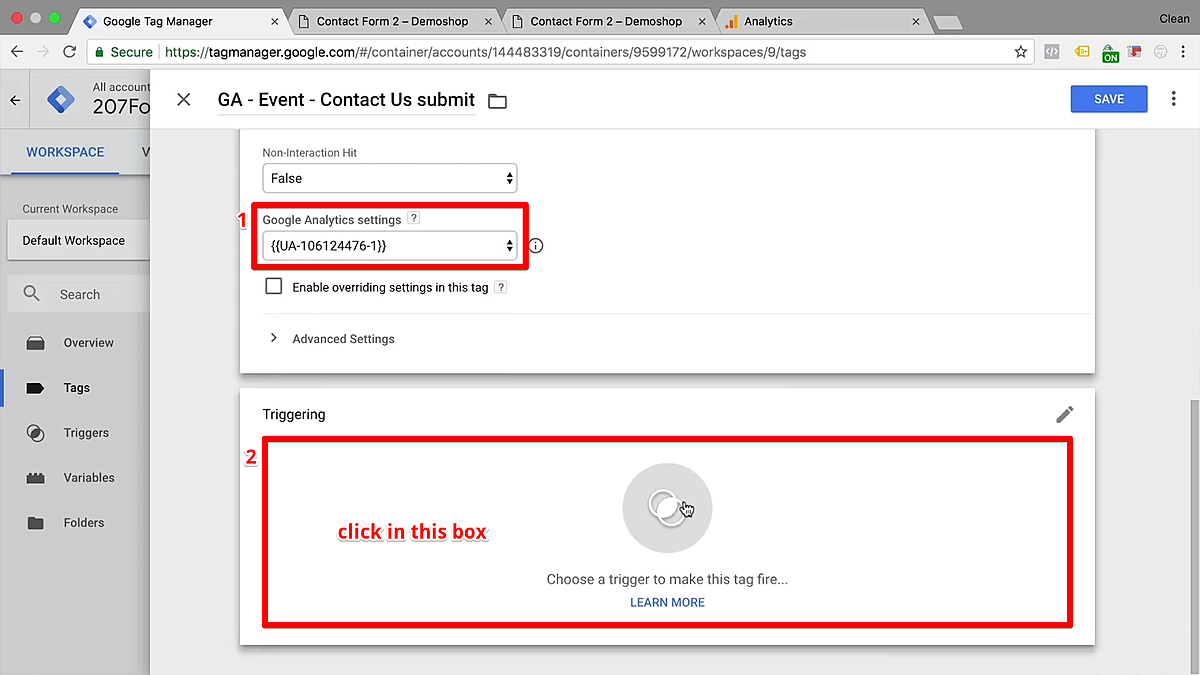This screenshot has height=675, width=1200.
Task: Click the Folders icon in sidebar
Action: (x=35, y=523)
